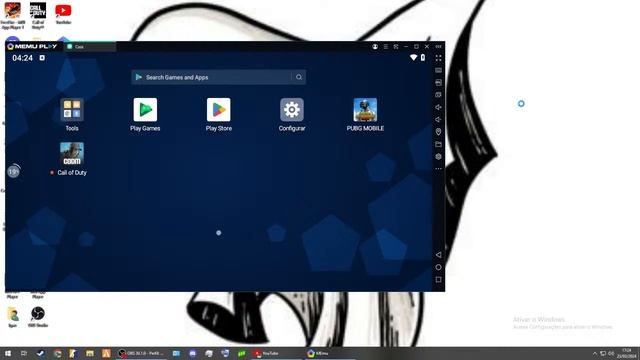
Task: Switch to MEmu taskbar button
Action: (x=330, y=353)
